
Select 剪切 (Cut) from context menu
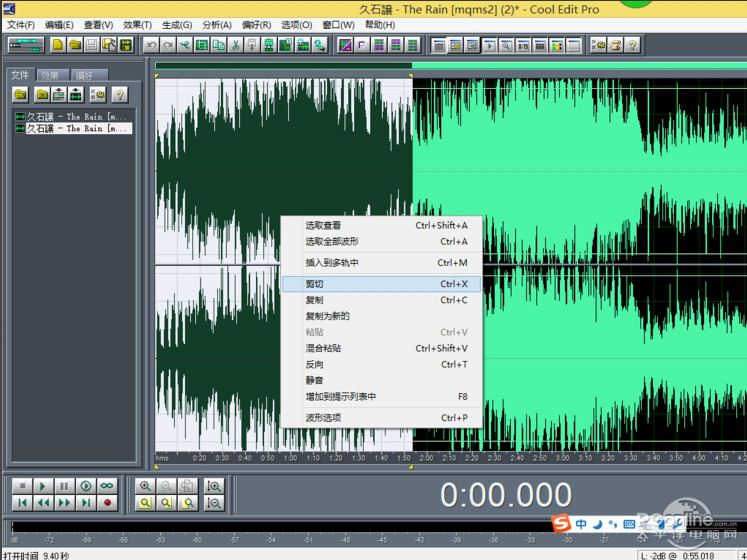314,284
